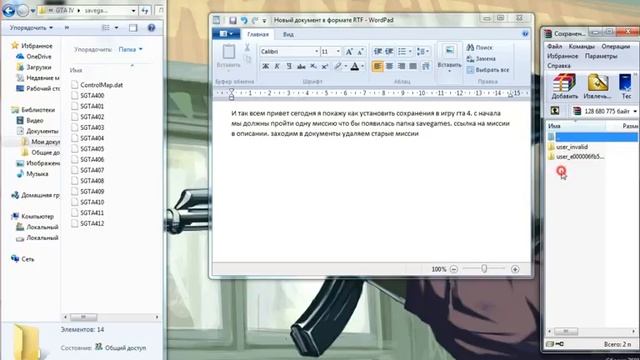Viewport: 640px width, 360px height.
Task: Click the increase indent icon in WordPad
Action: click(x=389, y=51)
